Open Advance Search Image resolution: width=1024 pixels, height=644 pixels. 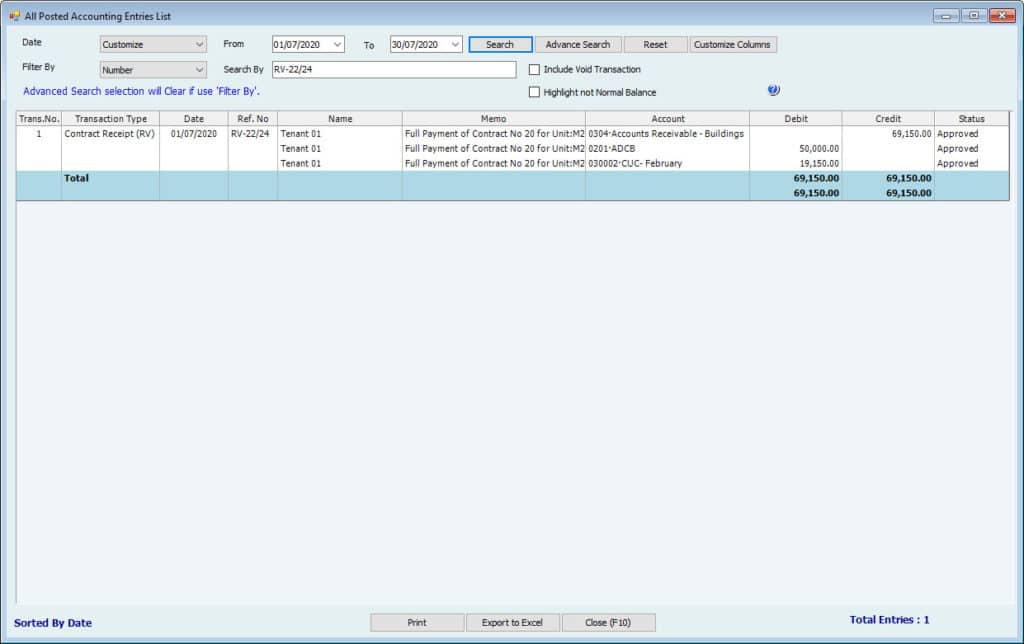[x=578, y=45]
